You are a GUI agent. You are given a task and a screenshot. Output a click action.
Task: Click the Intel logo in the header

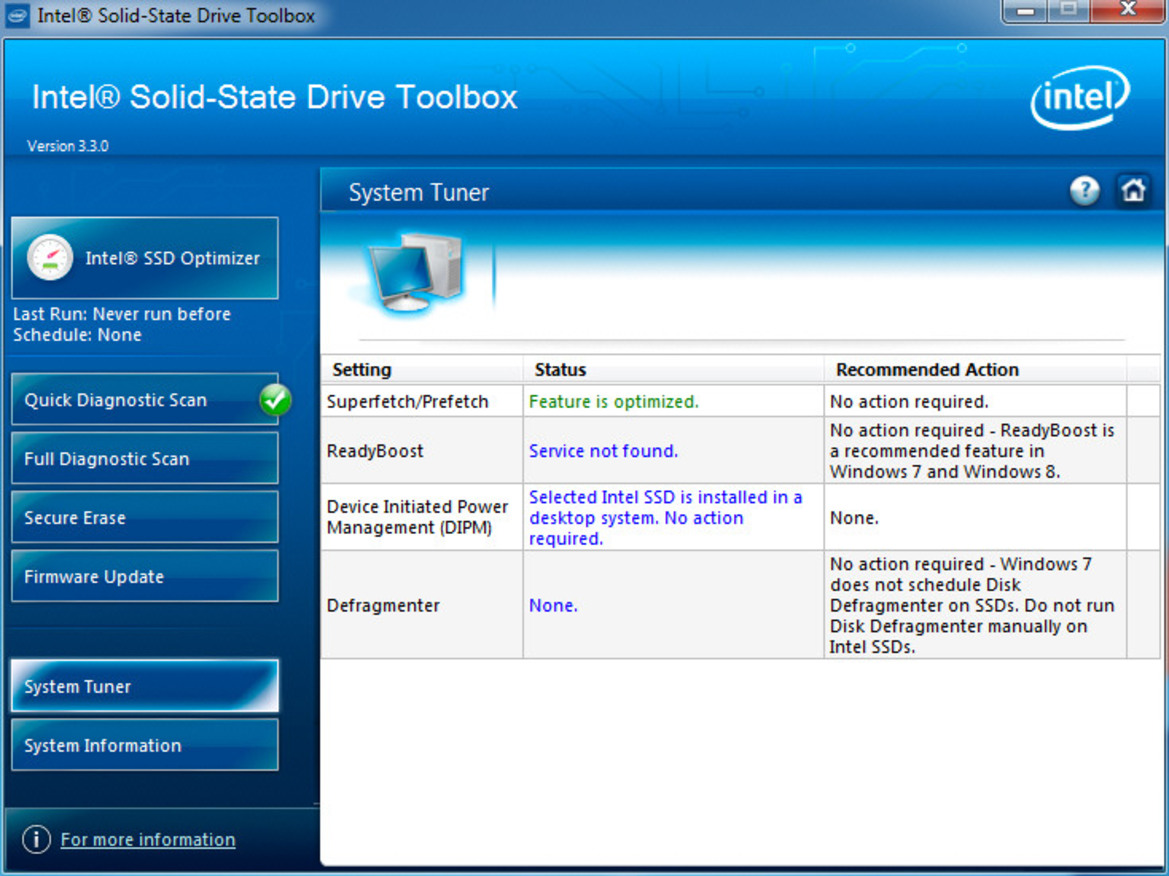coord(1080,98)
